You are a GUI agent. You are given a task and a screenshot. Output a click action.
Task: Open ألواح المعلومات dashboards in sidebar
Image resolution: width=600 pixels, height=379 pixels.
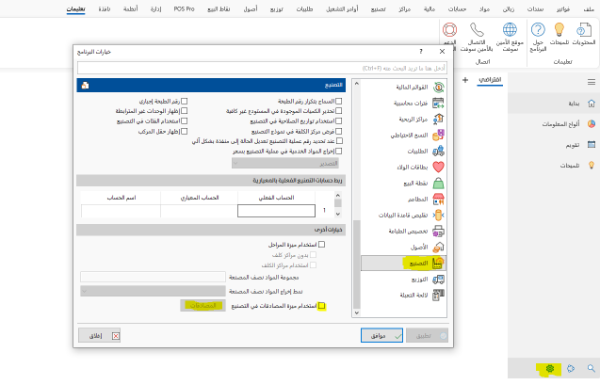pos(554,124)
